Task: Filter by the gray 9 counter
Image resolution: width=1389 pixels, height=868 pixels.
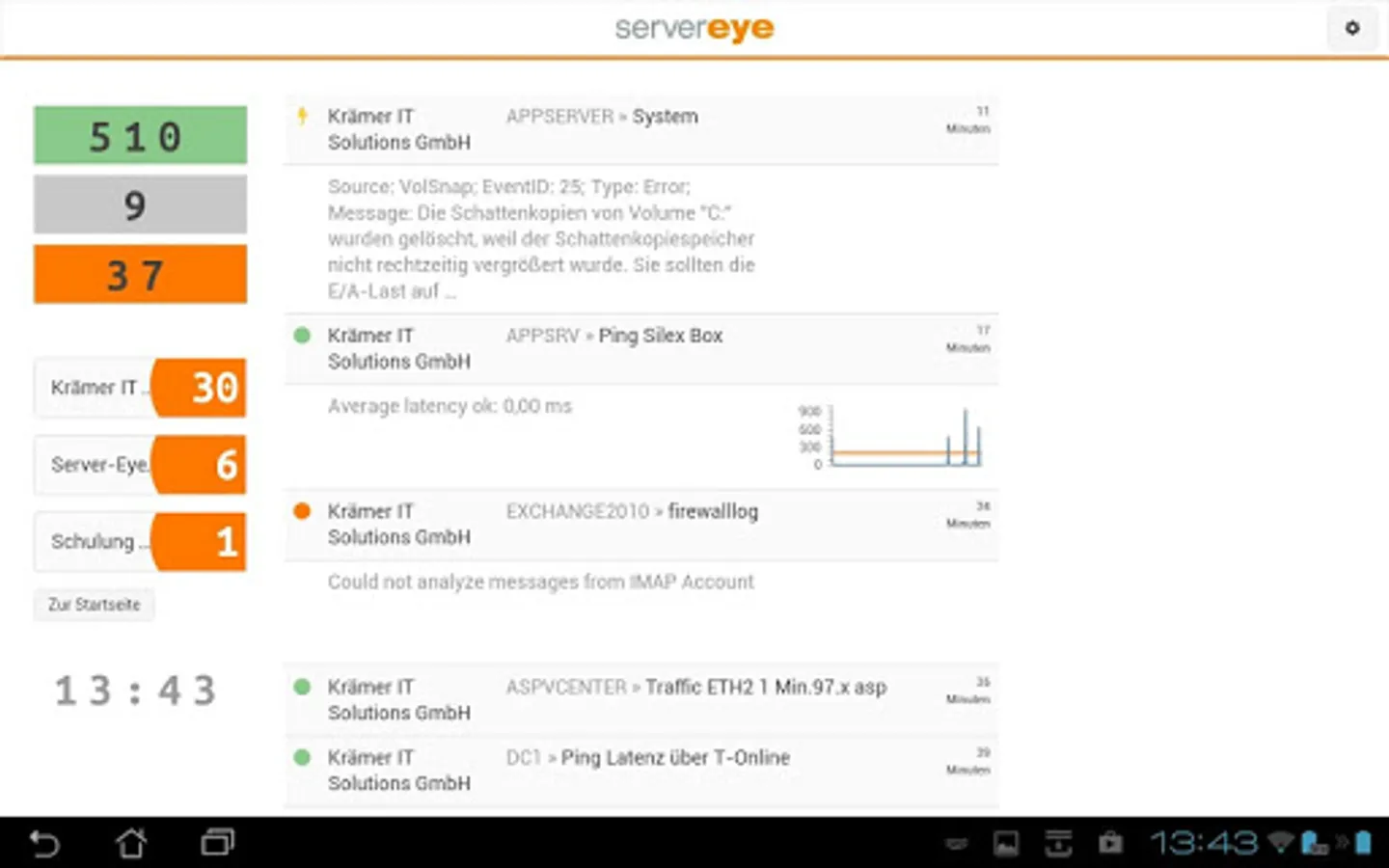Action: [141, 204]
